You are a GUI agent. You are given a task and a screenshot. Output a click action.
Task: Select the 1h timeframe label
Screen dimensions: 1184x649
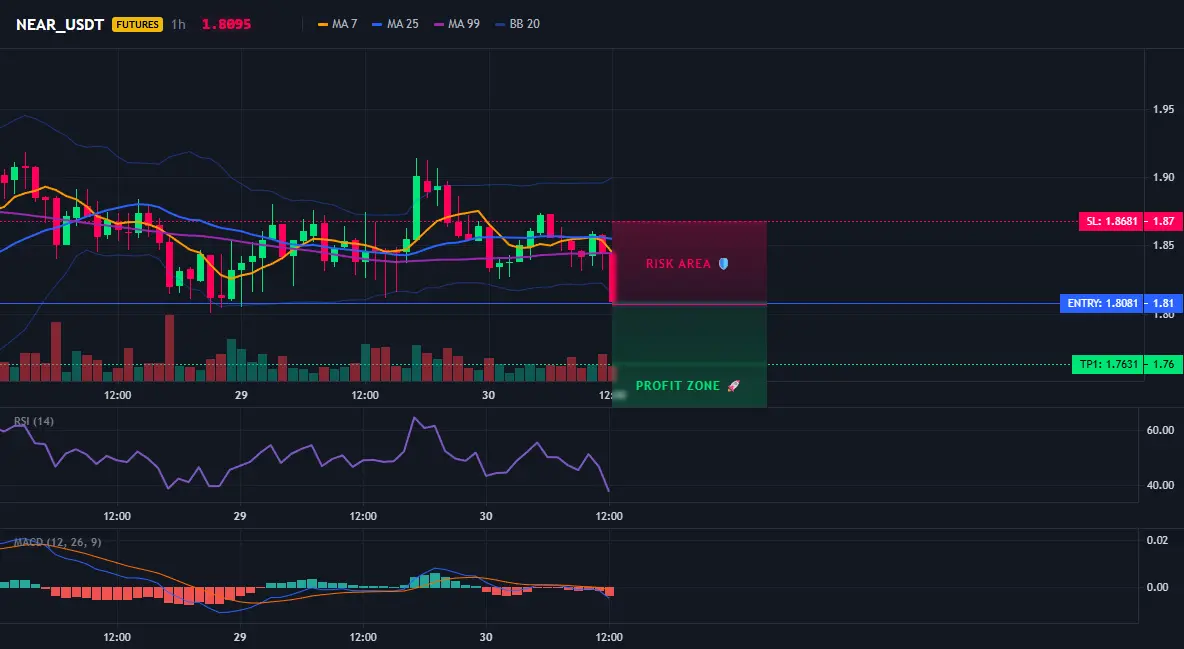(x=178, y=24)
